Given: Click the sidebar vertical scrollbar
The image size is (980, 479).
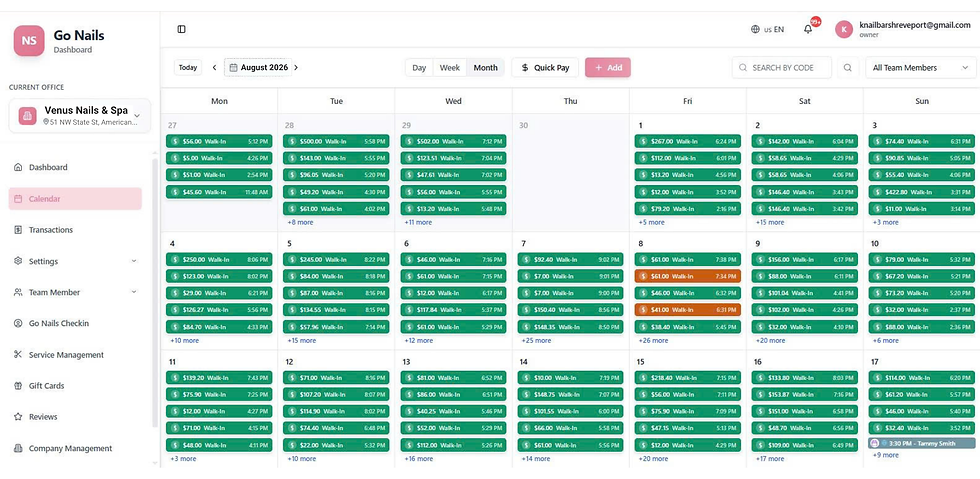Looking at the screenshot, I should 155,294.
